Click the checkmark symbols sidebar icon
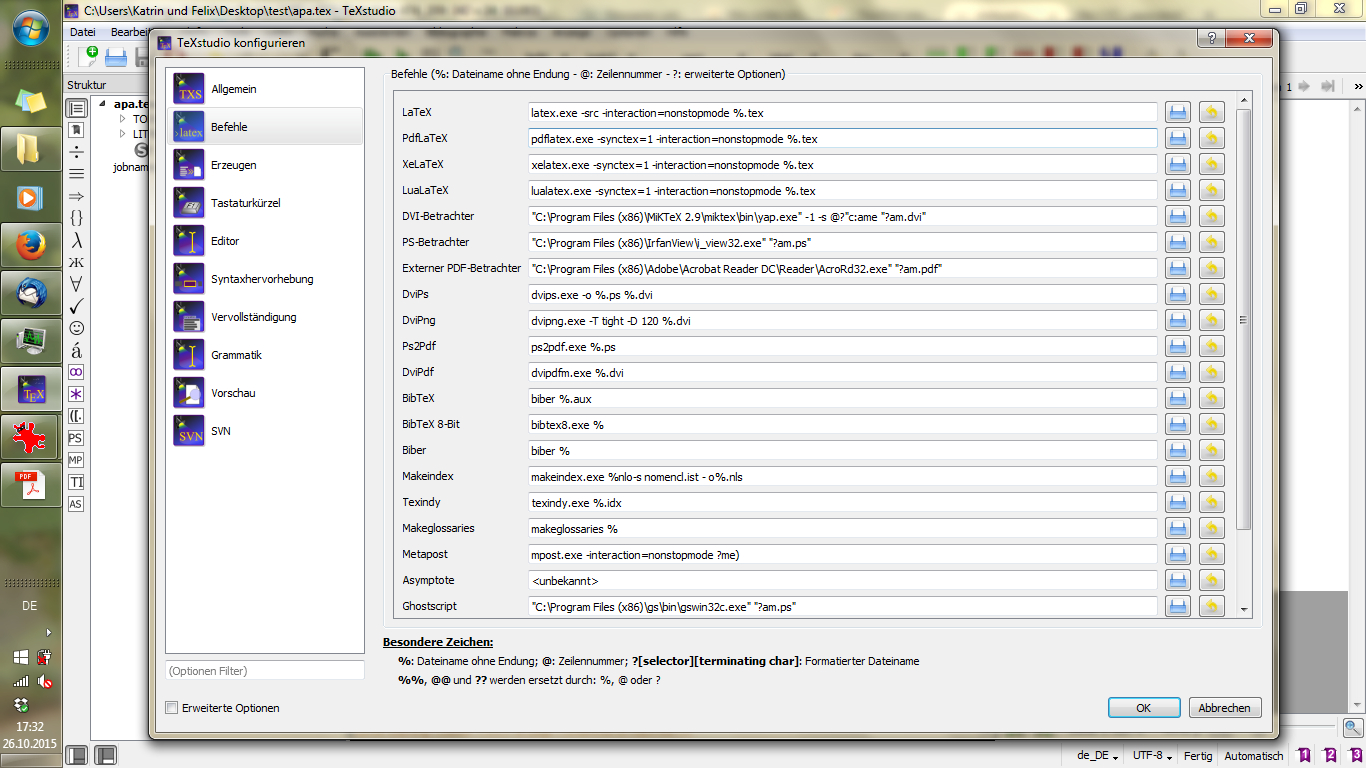The image size is (1366, 768). [x=76, y=306]
